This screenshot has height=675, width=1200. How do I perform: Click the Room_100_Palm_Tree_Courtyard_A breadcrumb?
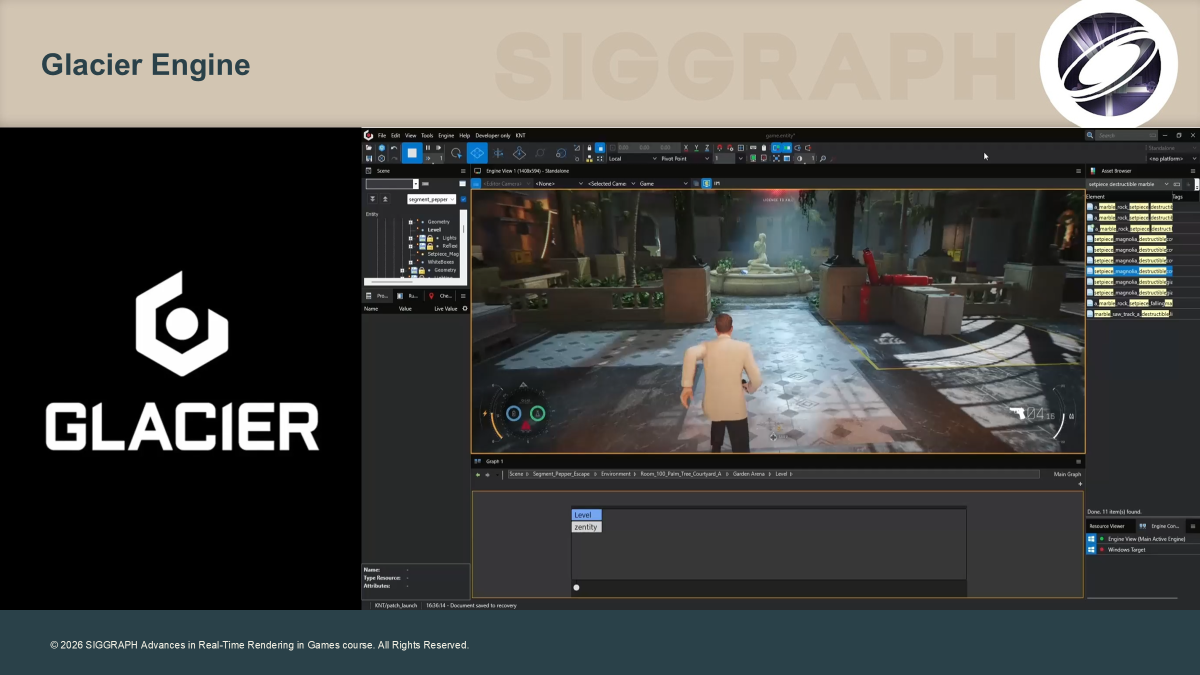pos(681,474)
